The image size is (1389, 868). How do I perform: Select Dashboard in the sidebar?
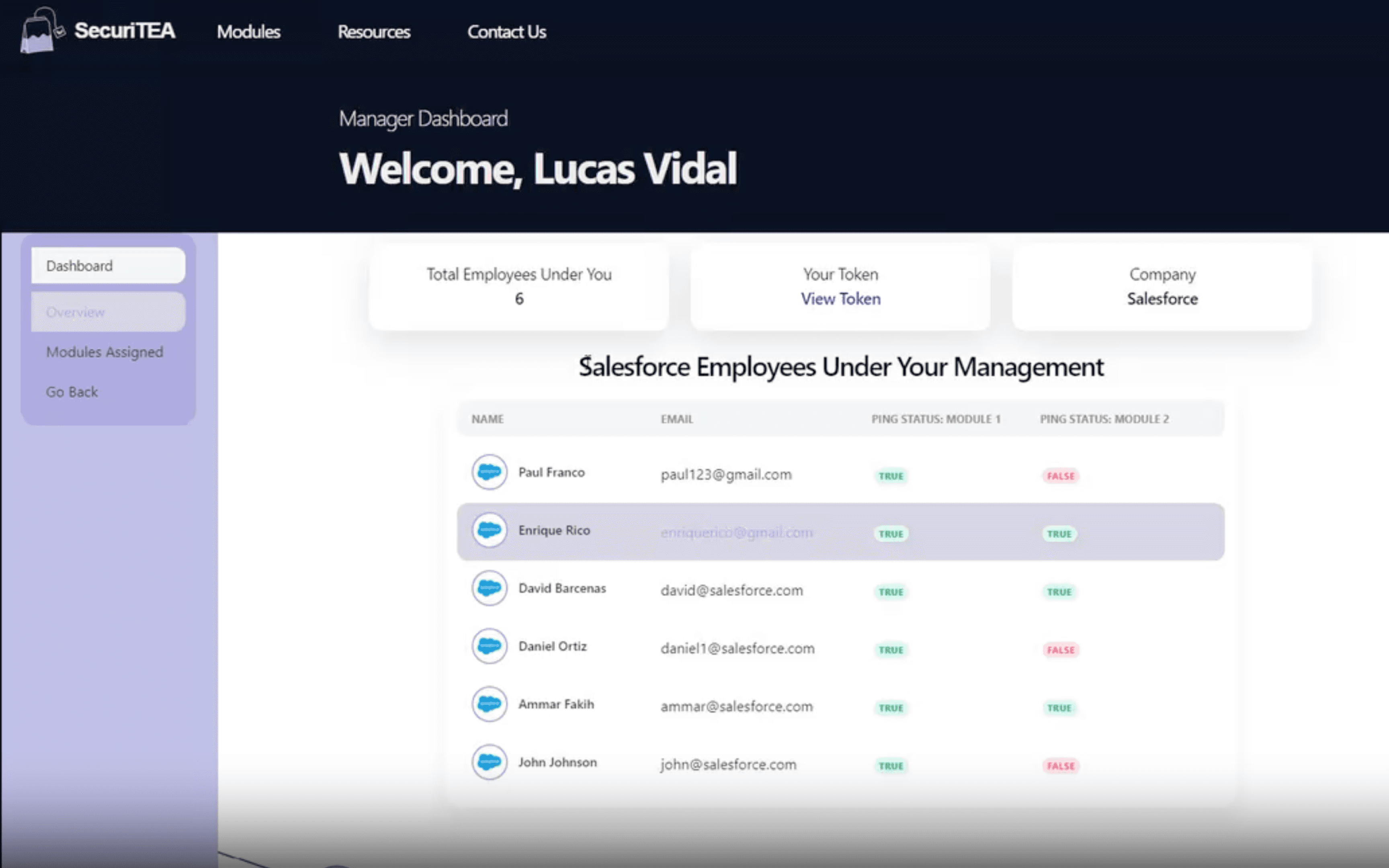point(109,266)
